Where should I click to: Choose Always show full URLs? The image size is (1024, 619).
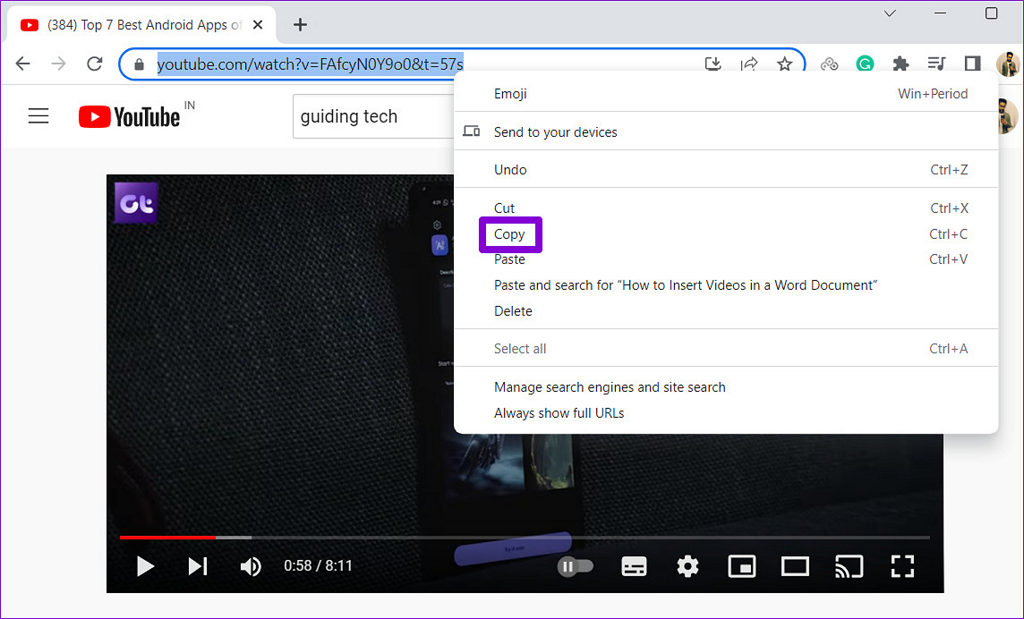tap(558, 413)
